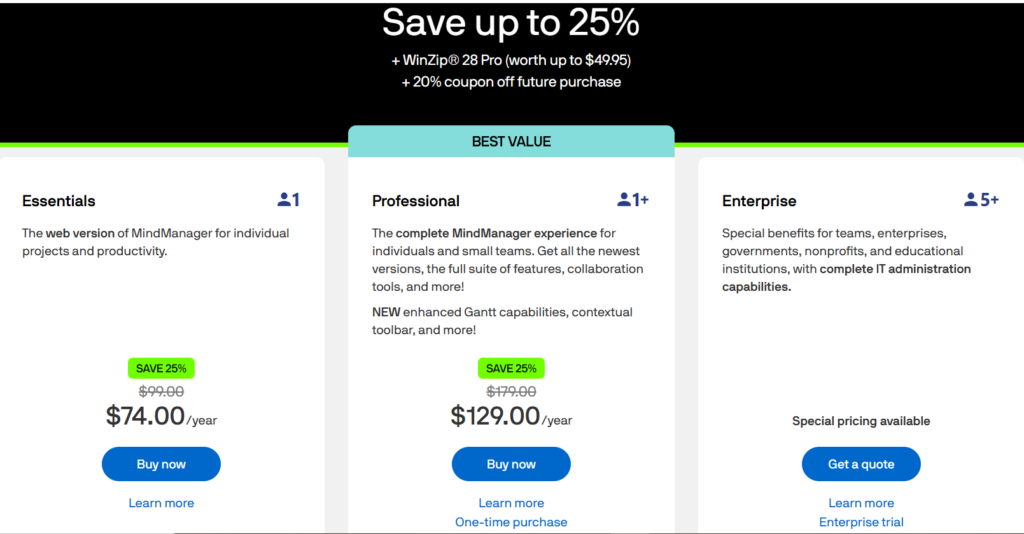Click the SAVE 25% badge on Essentials
The image size is (1024, 534).
[161, 368]
